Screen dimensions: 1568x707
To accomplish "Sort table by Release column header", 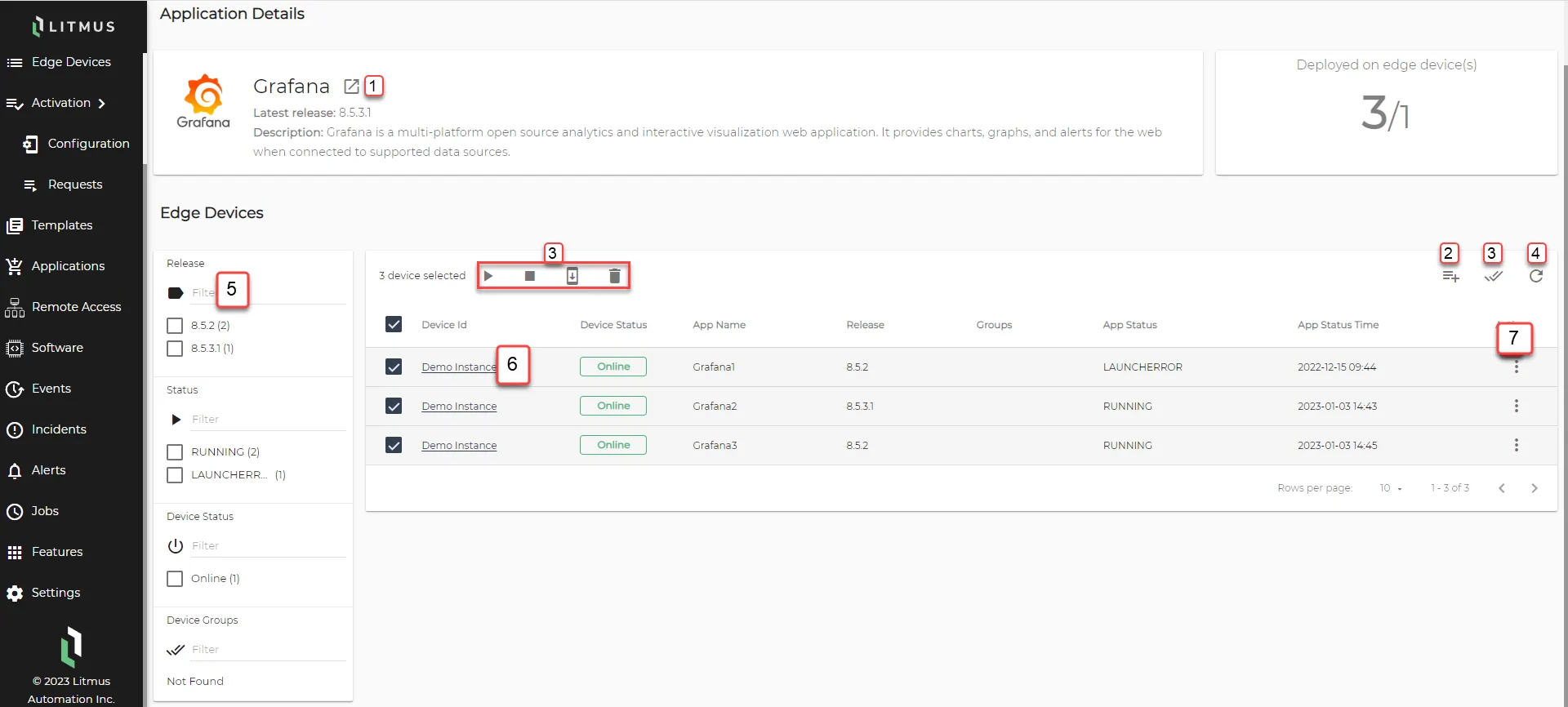I will point(865,325).
